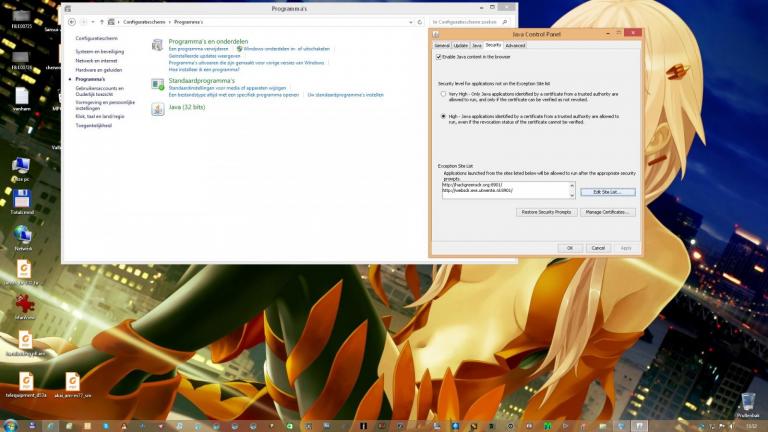This screenshot has width=768, height=432.
Task: Switch to the Advanced tab
Action: pyautogui.click(x=515, y=45)
